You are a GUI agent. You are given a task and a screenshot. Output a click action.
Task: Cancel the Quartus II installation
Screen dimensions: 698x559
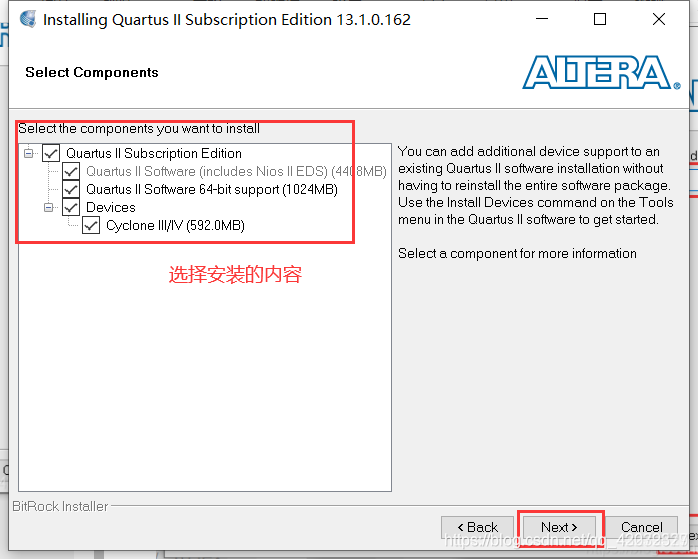[641, 527]
